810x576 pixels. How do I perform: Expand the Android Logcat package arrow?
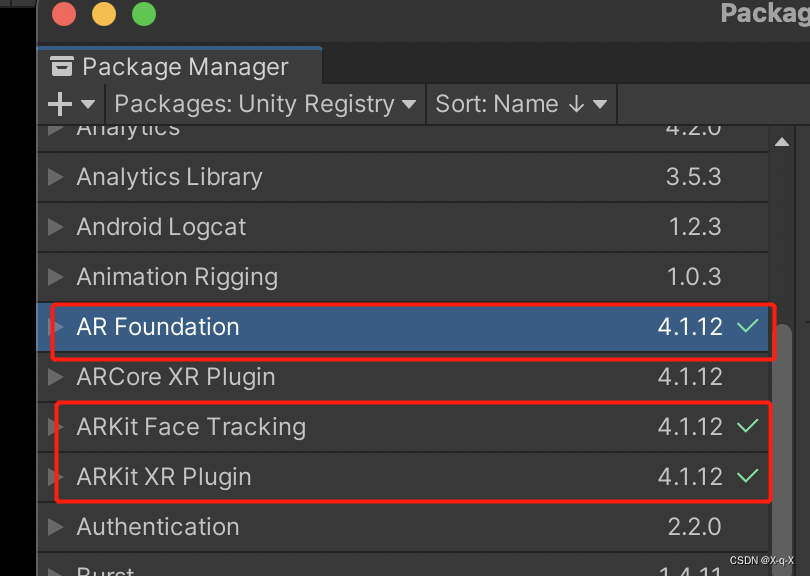pos(55,227)
